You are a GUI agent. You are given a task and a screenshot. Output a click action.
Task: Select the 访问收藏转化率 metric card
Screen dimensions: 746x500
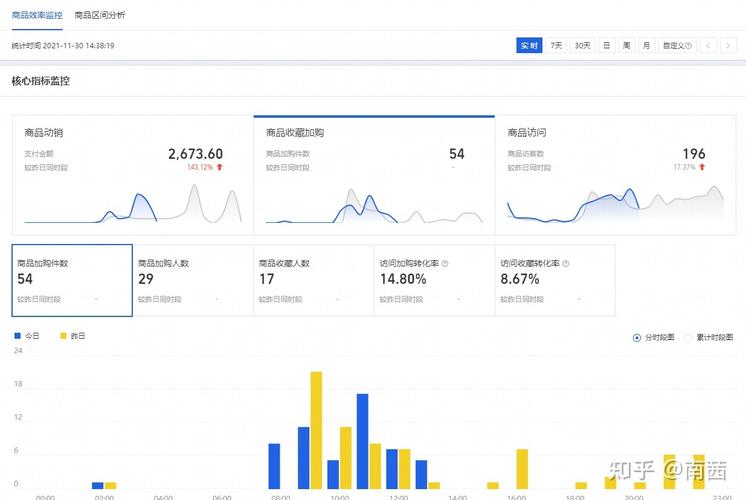coord(555,280)
